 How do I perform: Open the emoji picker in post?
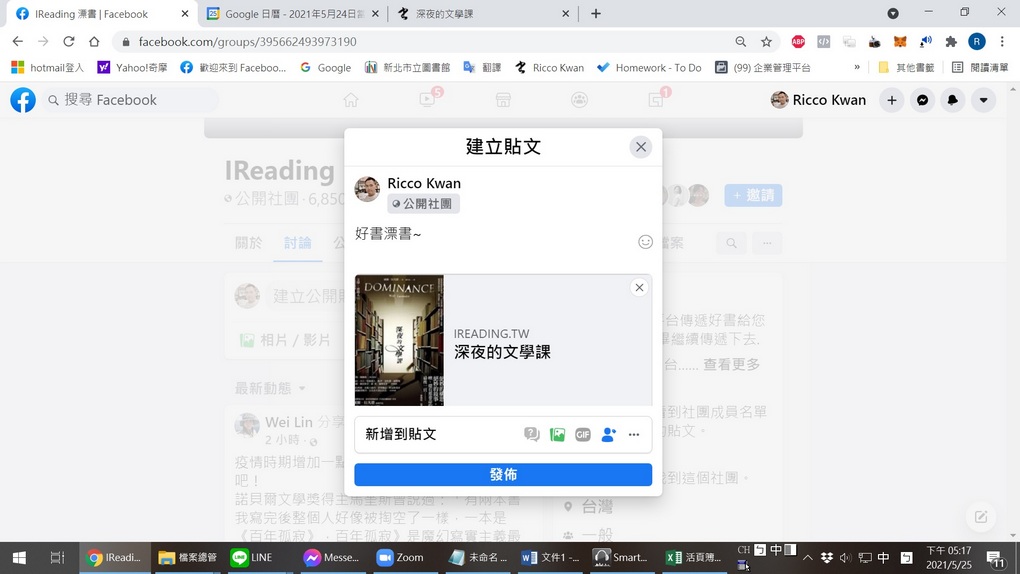tap(645, 242)
